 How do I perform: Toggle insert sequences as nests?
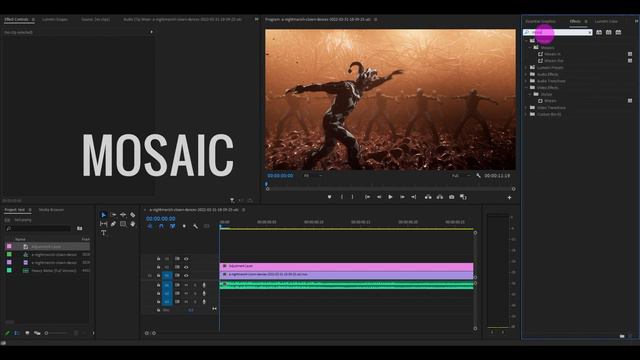pos(150,226)
